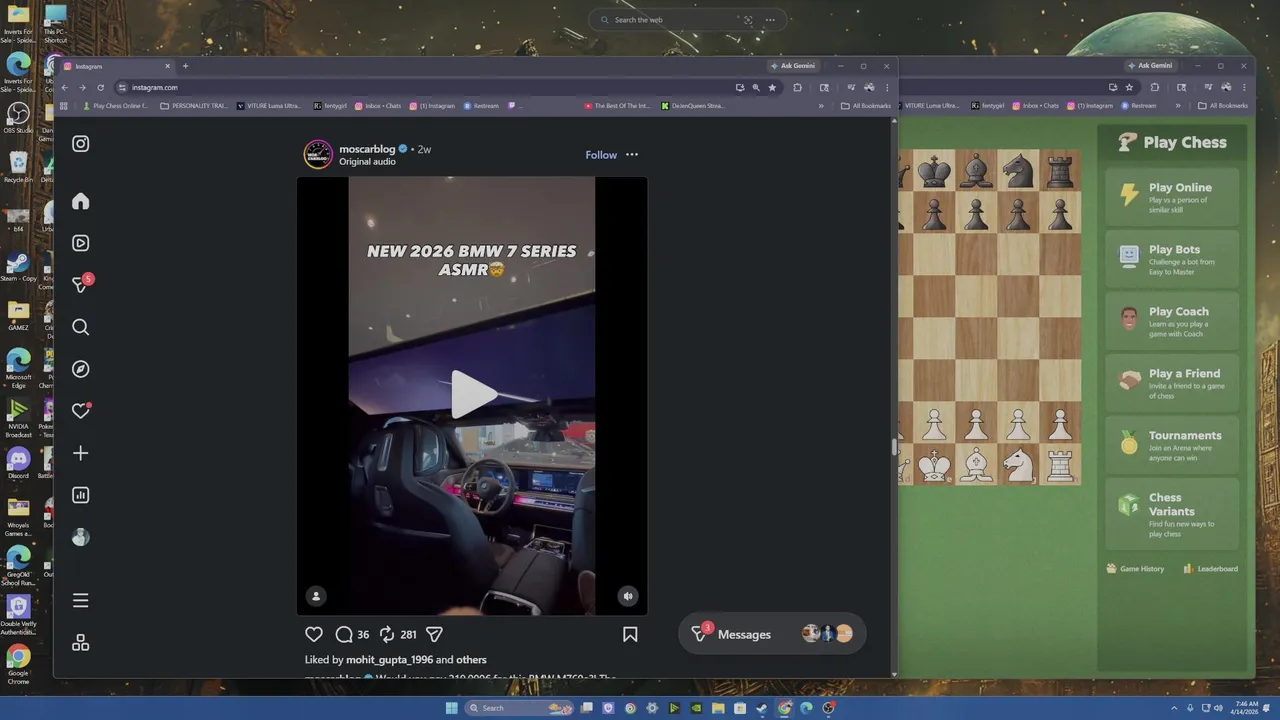This screenshot has height=720, width=1280.
Task: Click the Windows Start button
Action: (451, 708)
